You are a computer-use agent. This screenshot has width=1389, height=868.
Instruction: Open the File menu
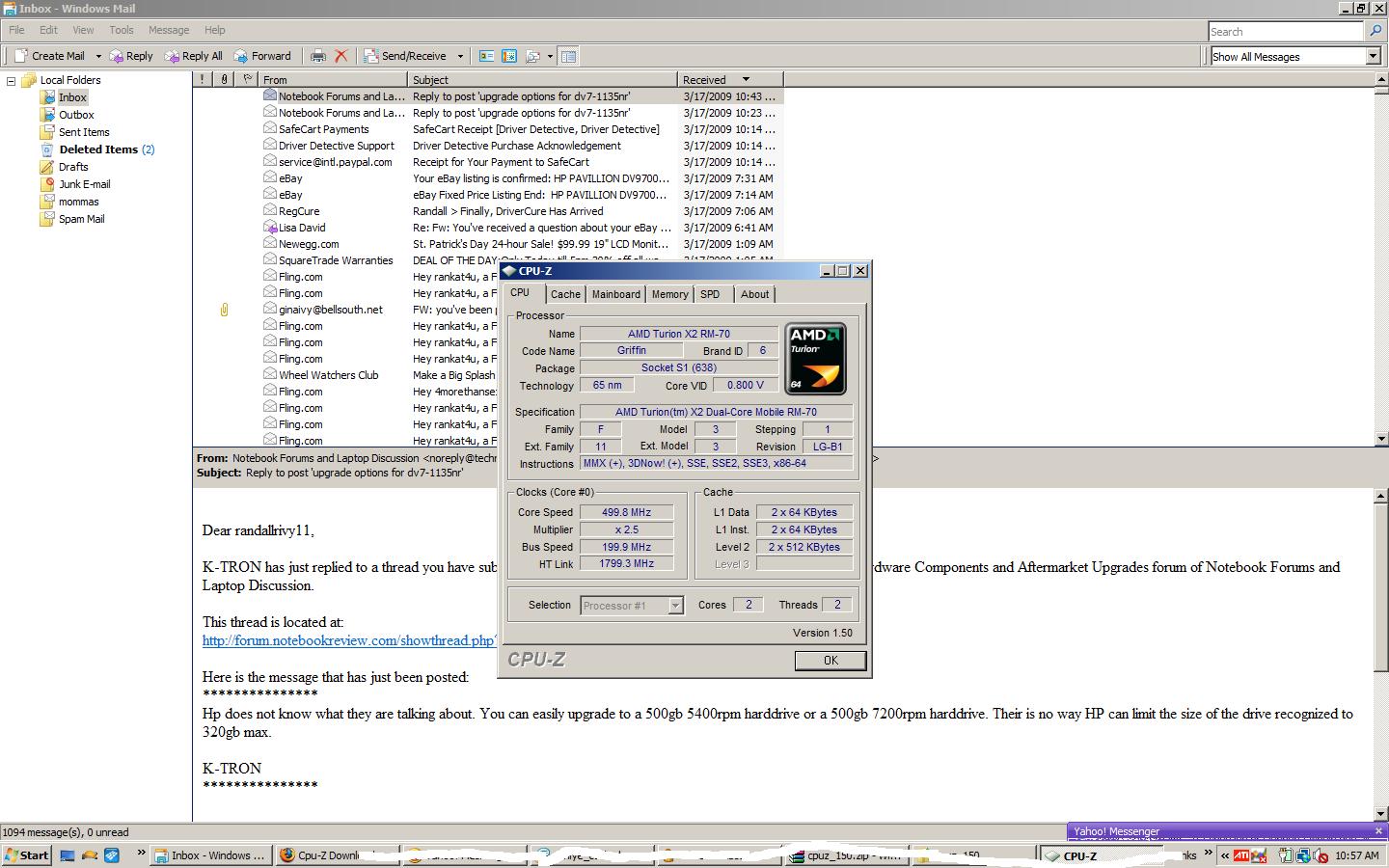17,30
